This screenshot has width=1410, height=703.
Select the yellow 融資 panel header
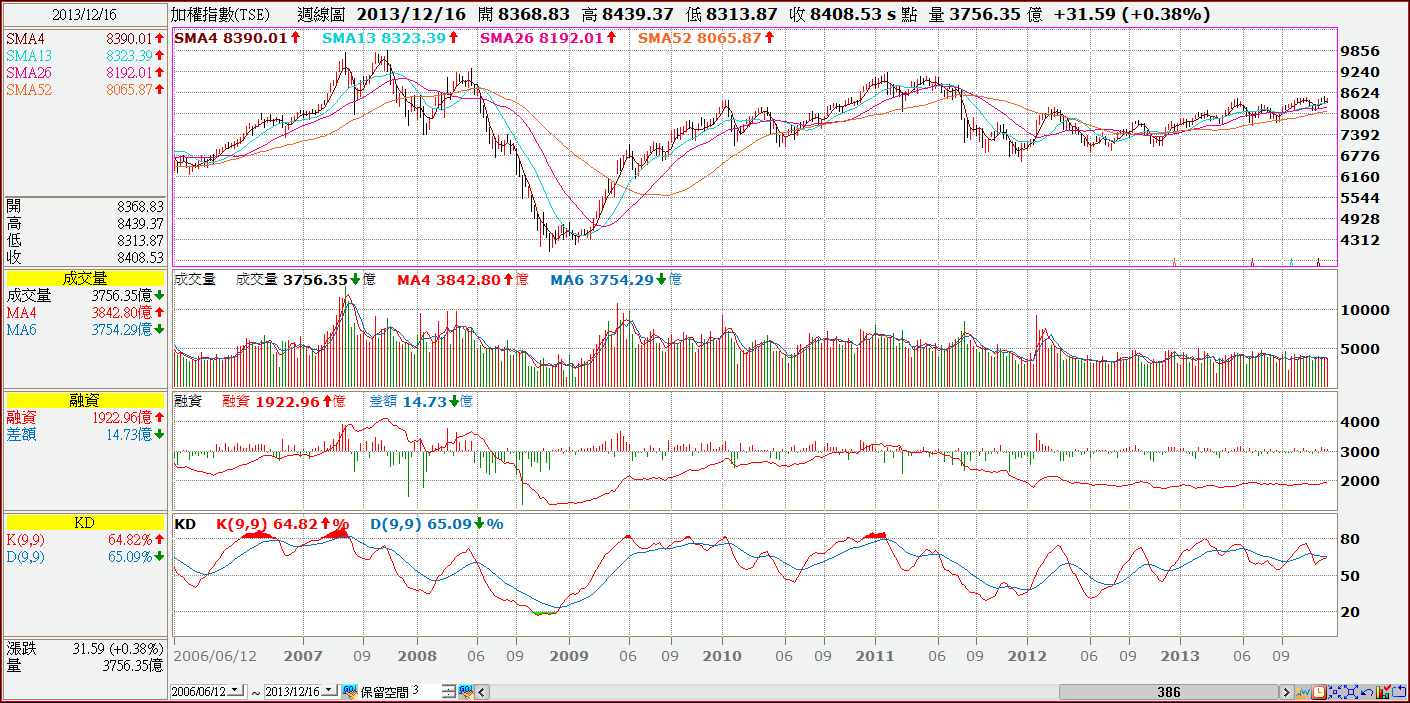coord(84,400)
